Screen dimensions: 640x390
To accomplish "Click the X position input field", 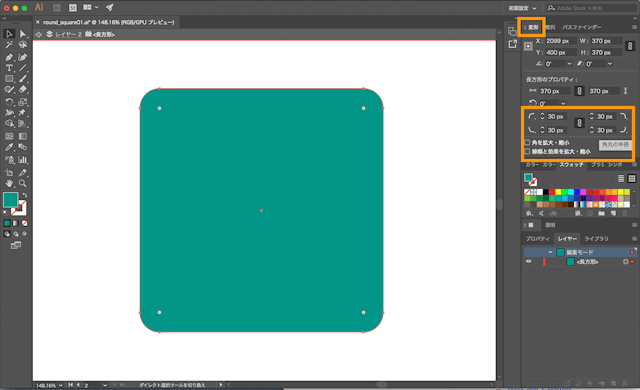I will 560,41.
